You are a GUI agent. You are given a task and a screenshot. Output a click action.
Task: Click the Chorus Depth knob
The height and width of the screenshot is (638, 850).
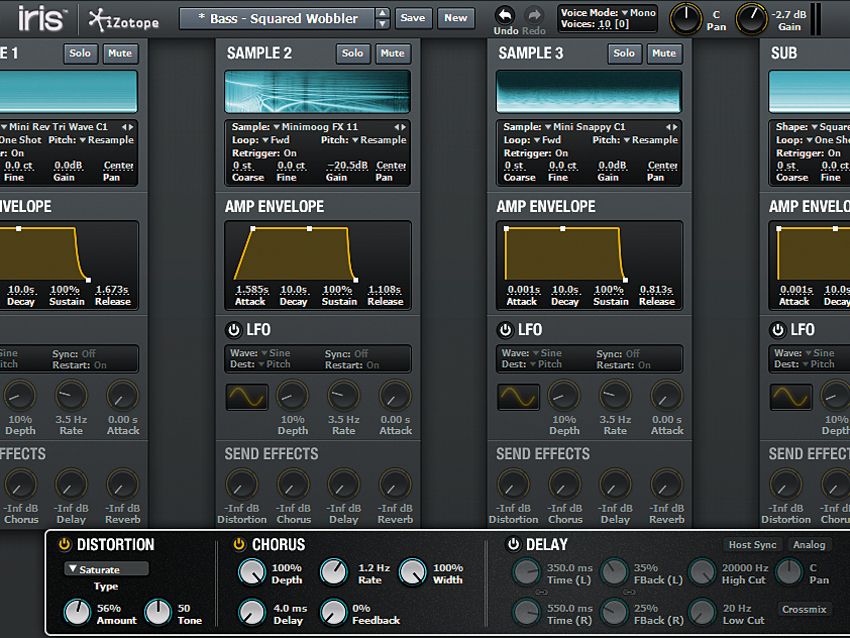coord(252,572)
